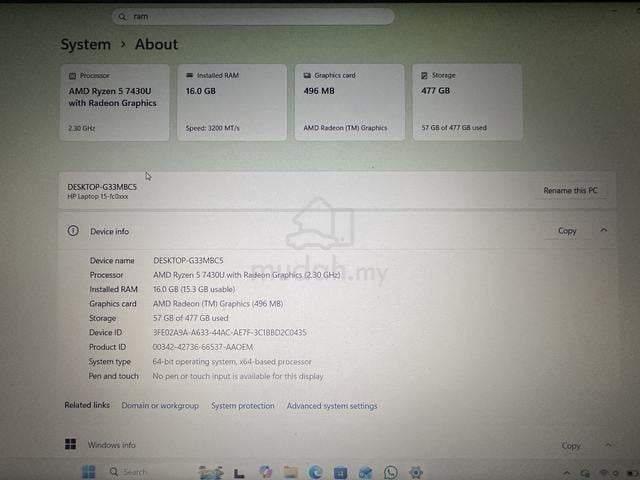Open Microsoft Store from the taskbar

[340, 473]
